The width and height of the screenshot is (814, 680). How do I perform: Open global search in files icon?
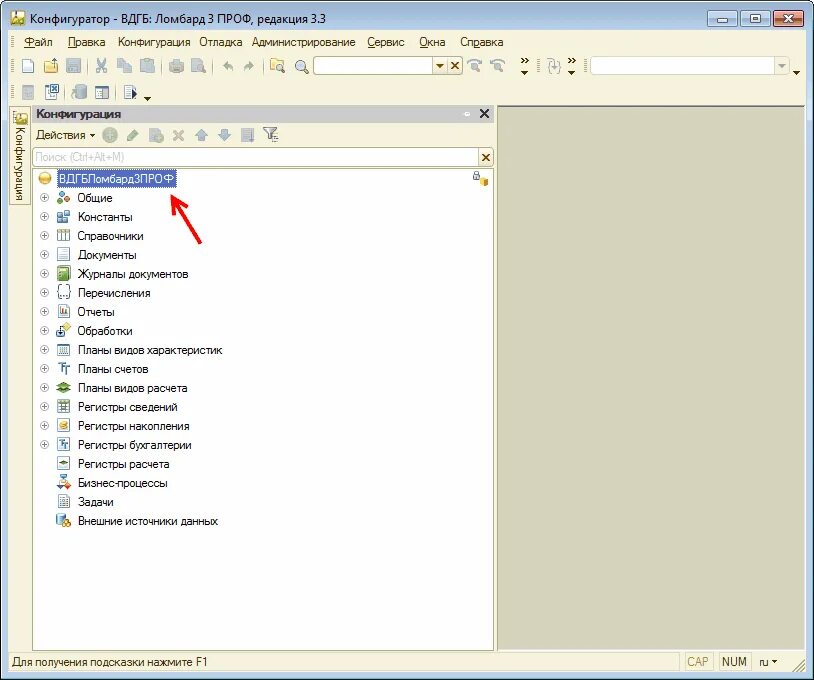point(278,66)
